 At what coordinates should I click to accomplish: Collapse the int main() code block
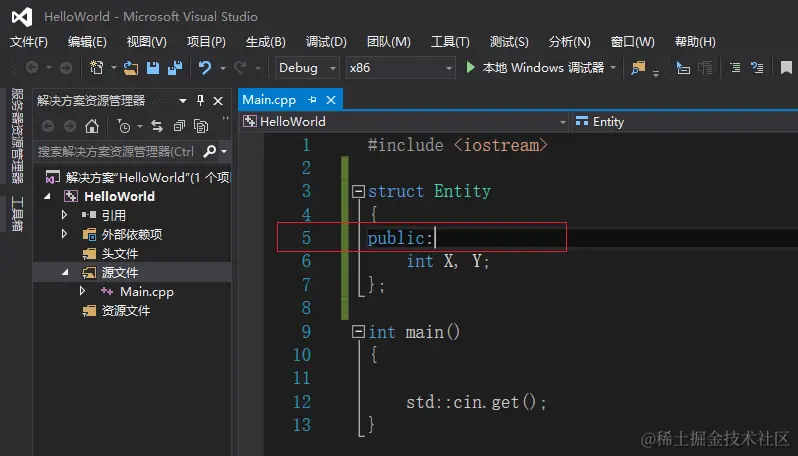pyautogui.click(x=358, y=332)
